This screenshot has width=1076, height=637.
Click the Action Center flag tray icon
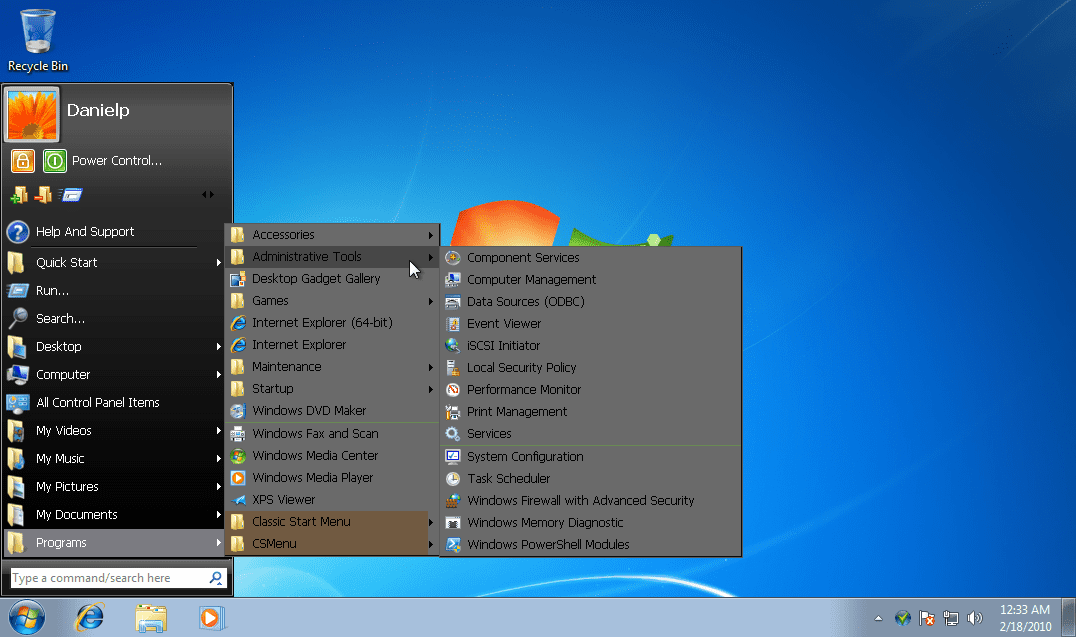[926, 618]
